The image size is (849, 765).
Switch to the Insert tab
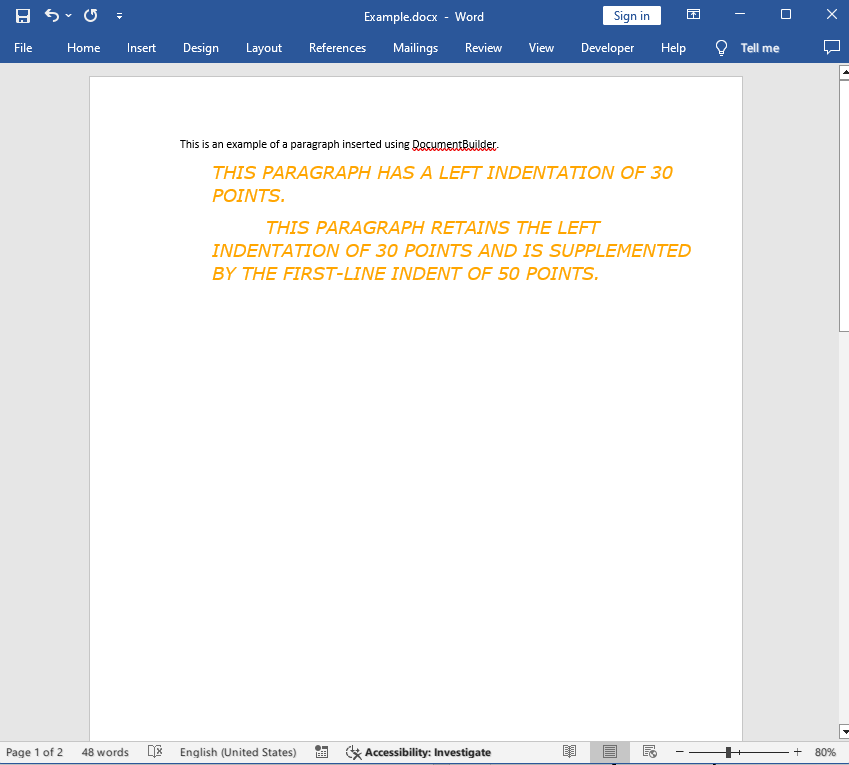coord(141,48)
